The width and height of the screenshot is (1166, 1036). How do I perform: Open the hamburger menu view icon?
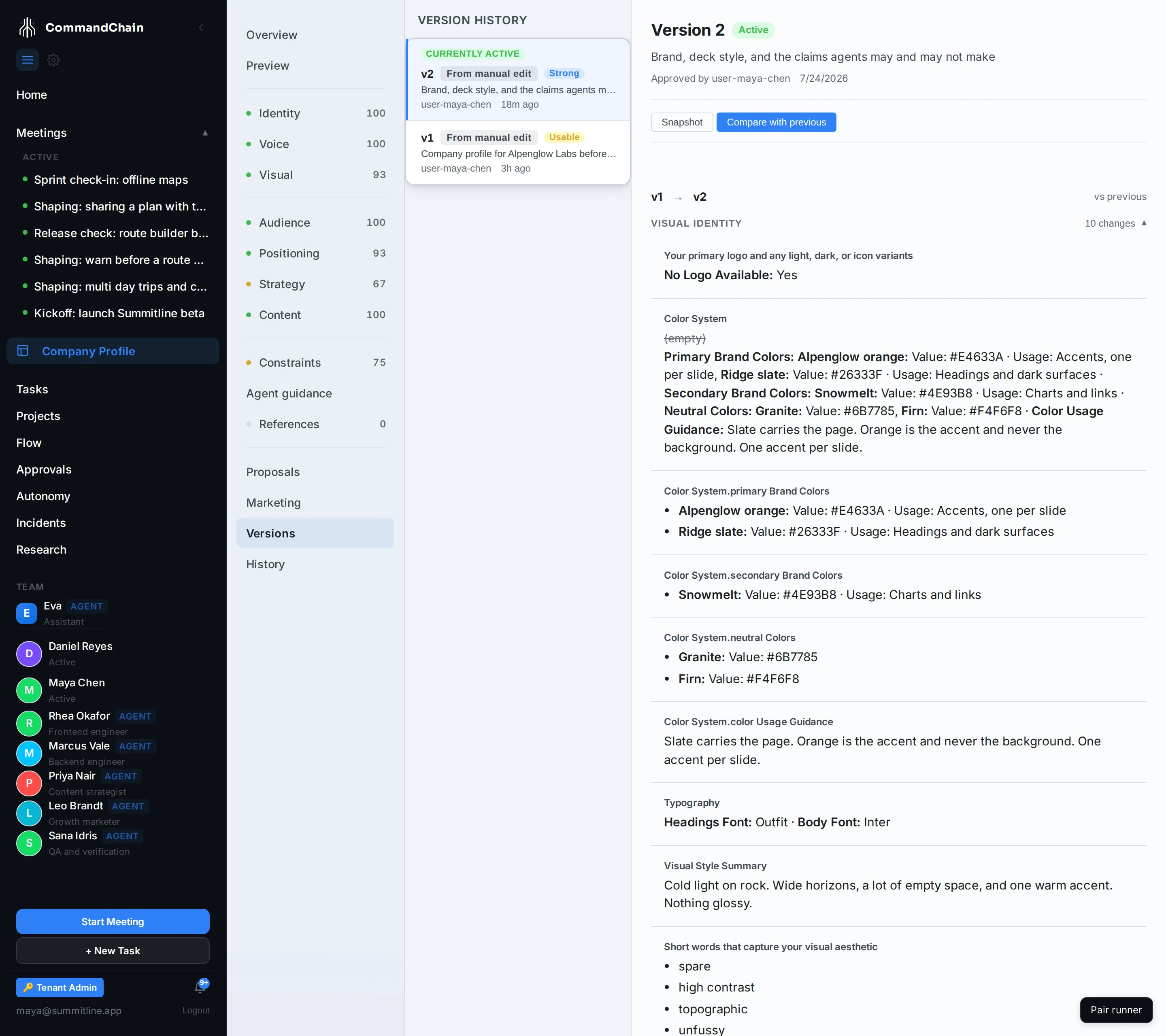(28, 60)
